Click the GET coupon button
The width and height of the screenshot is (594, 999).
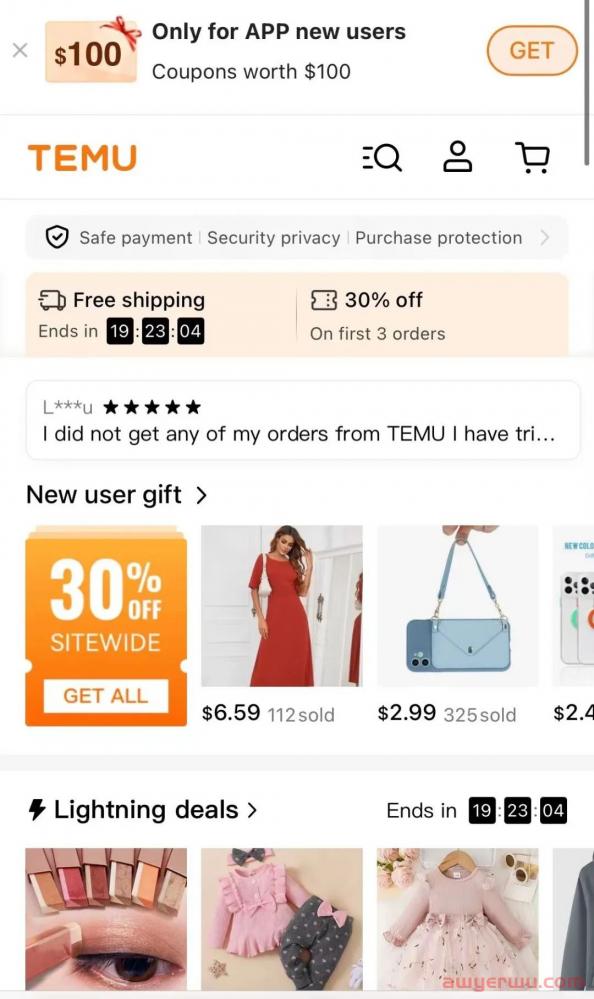pos(532,50)
